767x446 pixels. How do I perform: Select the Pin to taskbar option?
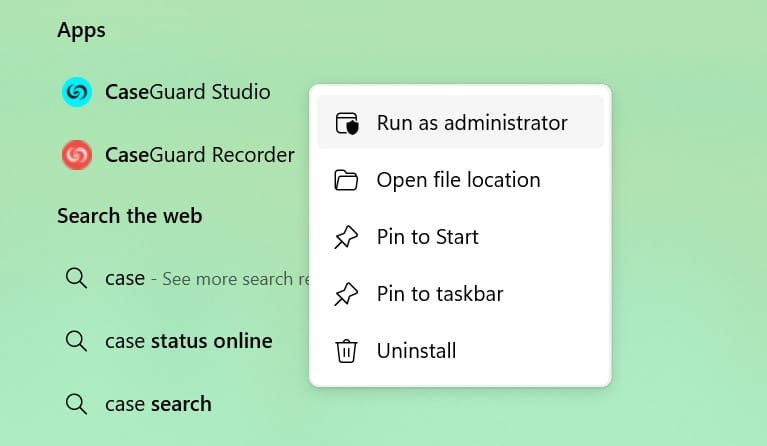439,294
